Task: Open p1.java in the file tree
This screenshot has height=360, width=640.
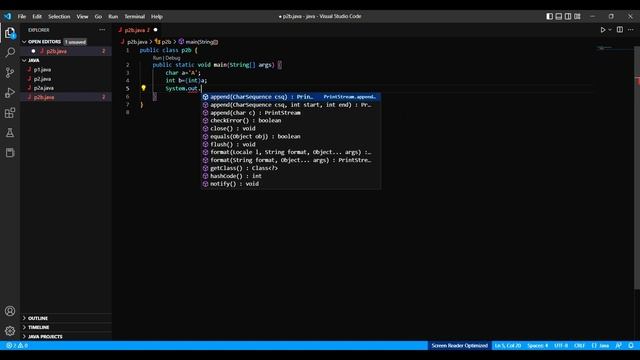Action: [x=42, y=70]
